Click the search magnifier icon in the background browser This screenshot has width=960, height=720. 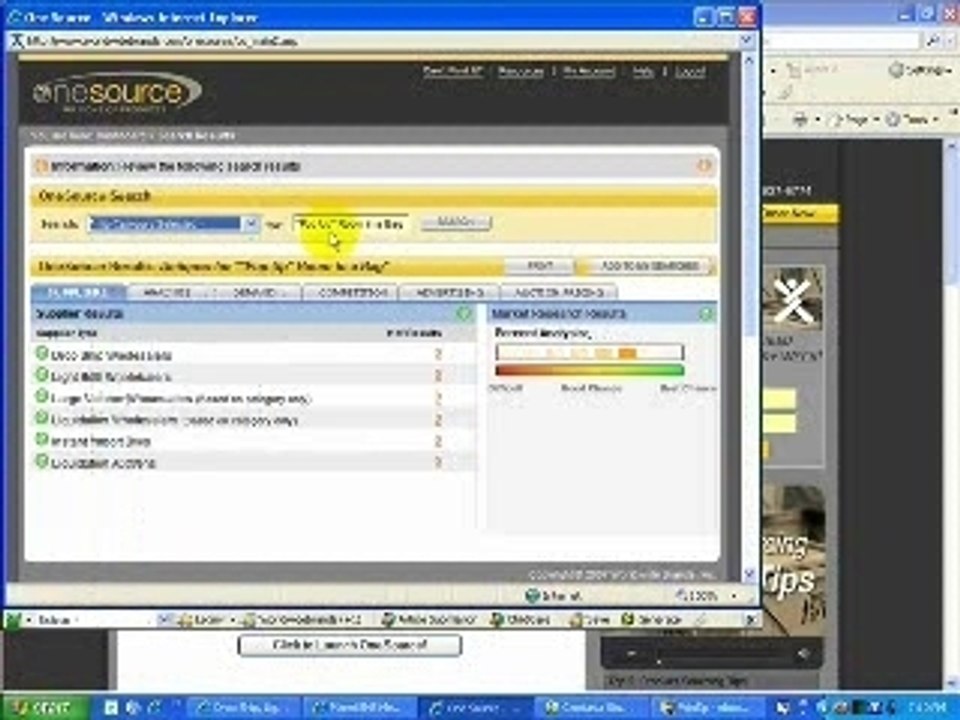(932, 41)
